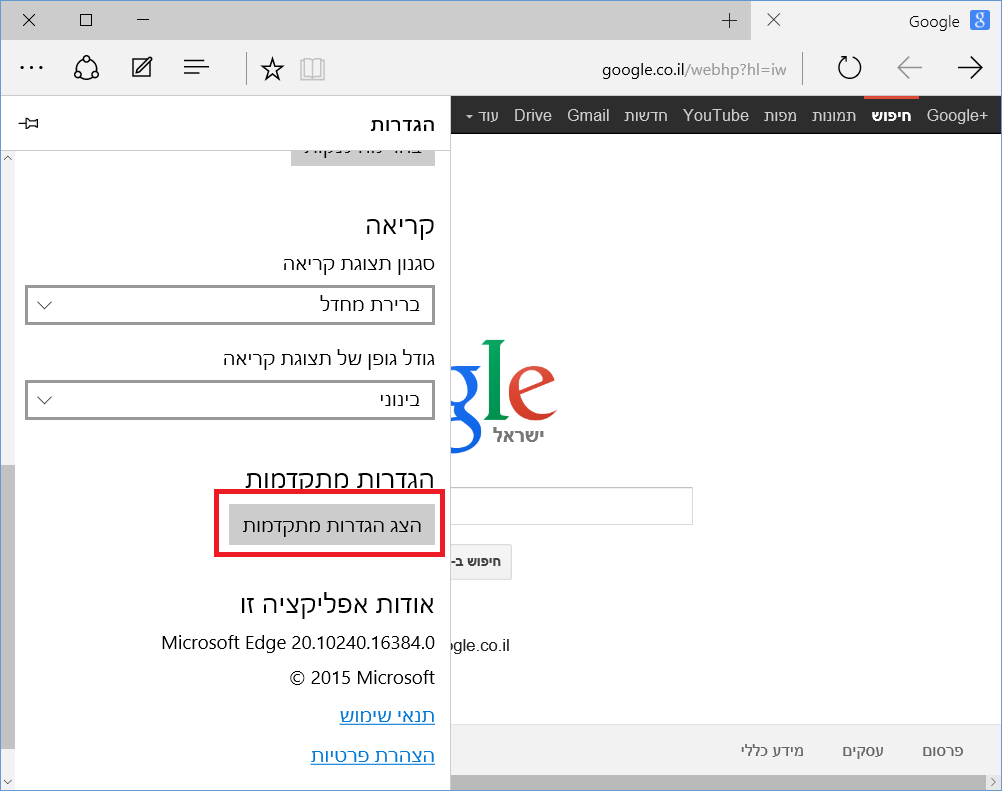
Task: Switch to the תמונות tab
Action: [x=833, y=115]
